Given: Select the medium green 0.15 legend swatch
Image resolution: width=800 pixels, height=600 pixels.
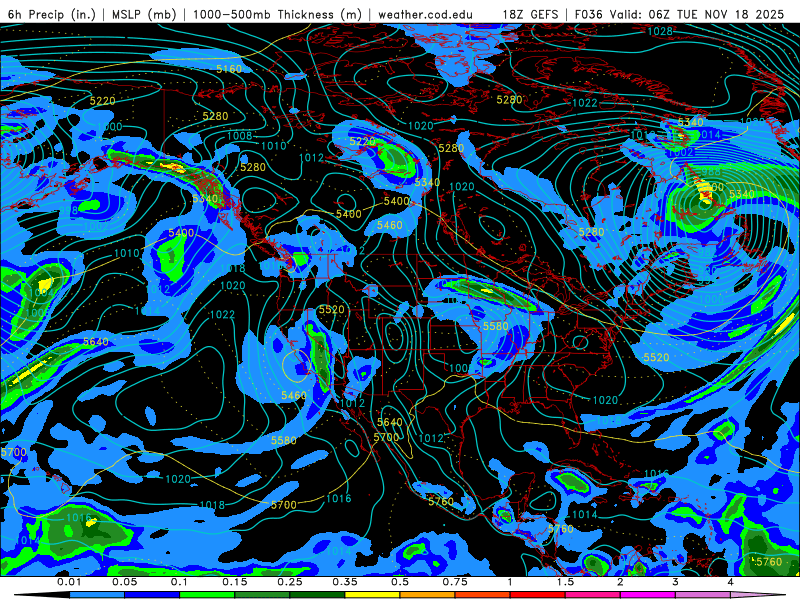Looking at the screenshot, I should click(262, 595).
